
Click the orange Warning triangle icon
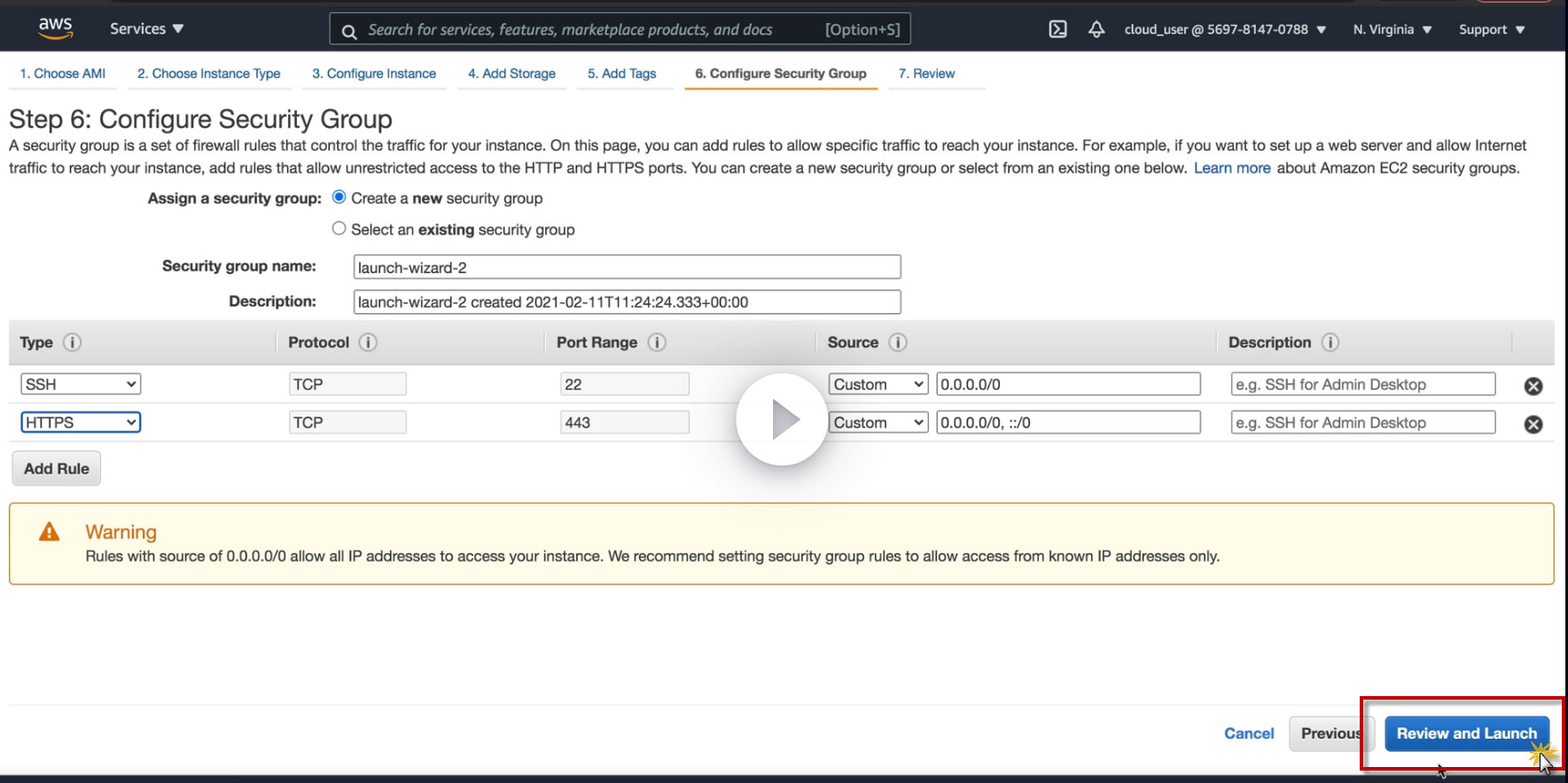tap(50, 531)
